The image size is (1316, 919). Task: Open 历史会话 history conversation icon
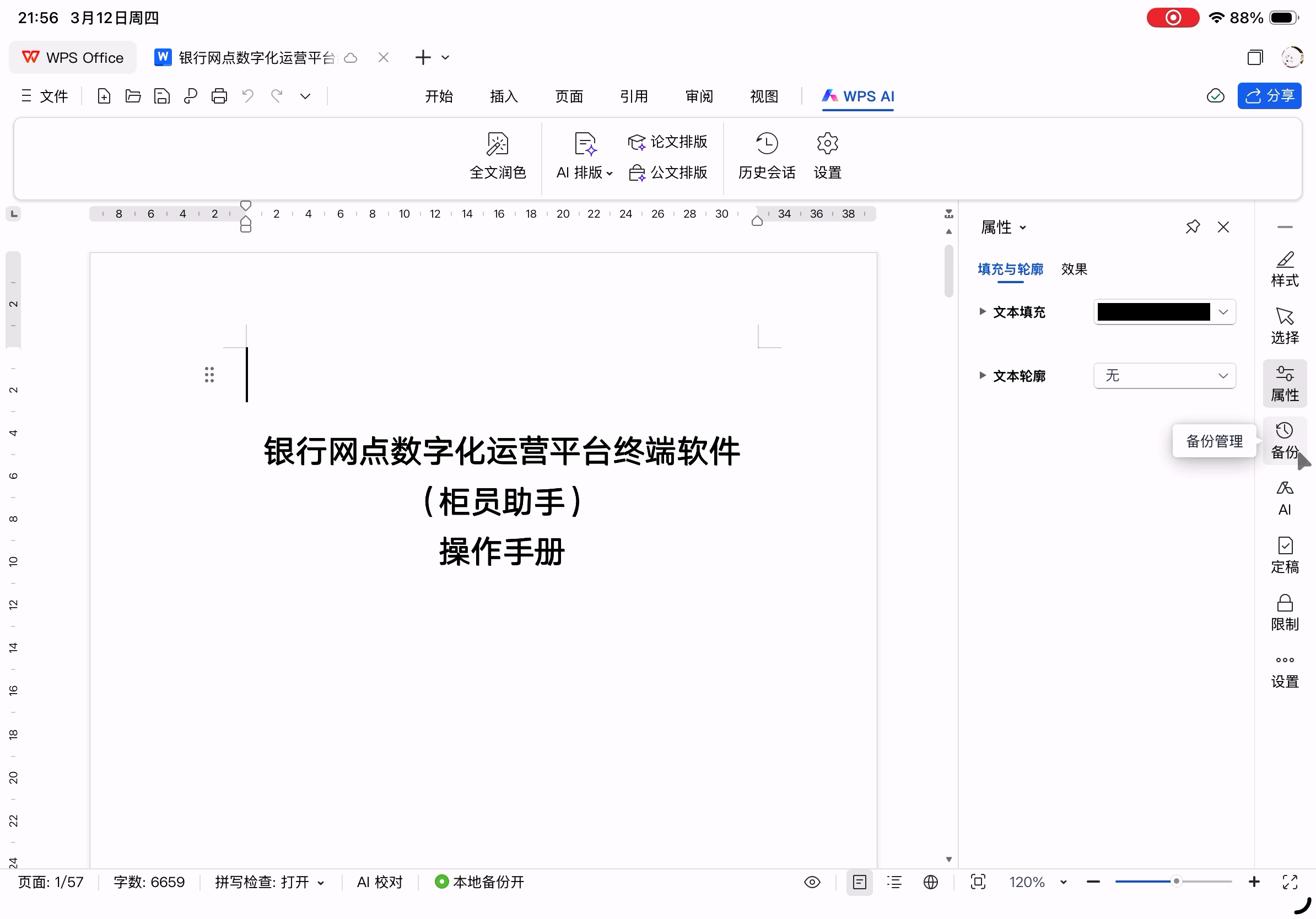(x=767, y=144)
